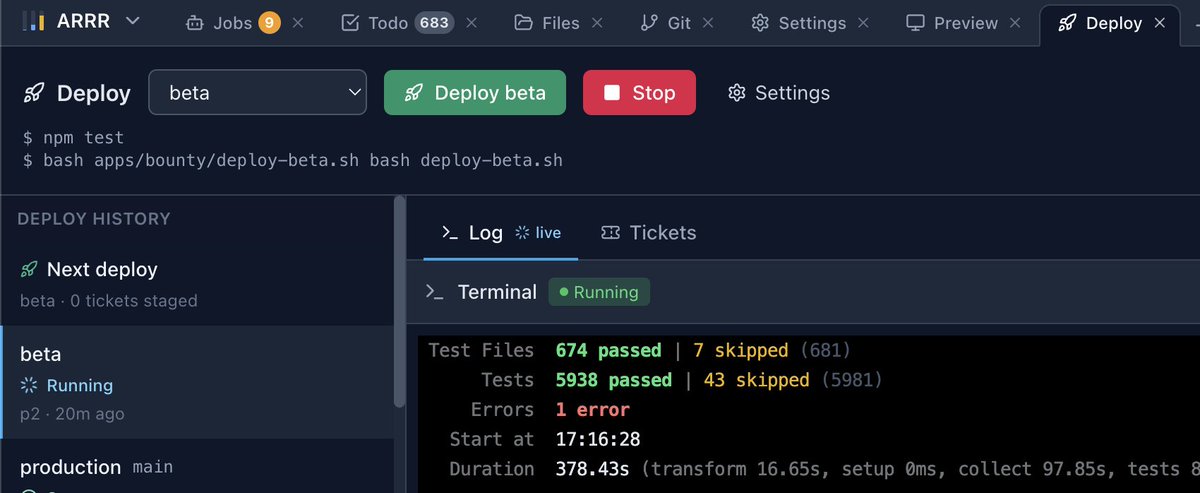
Task: Click the '$ npm test' command line
Action: [73, 137]
